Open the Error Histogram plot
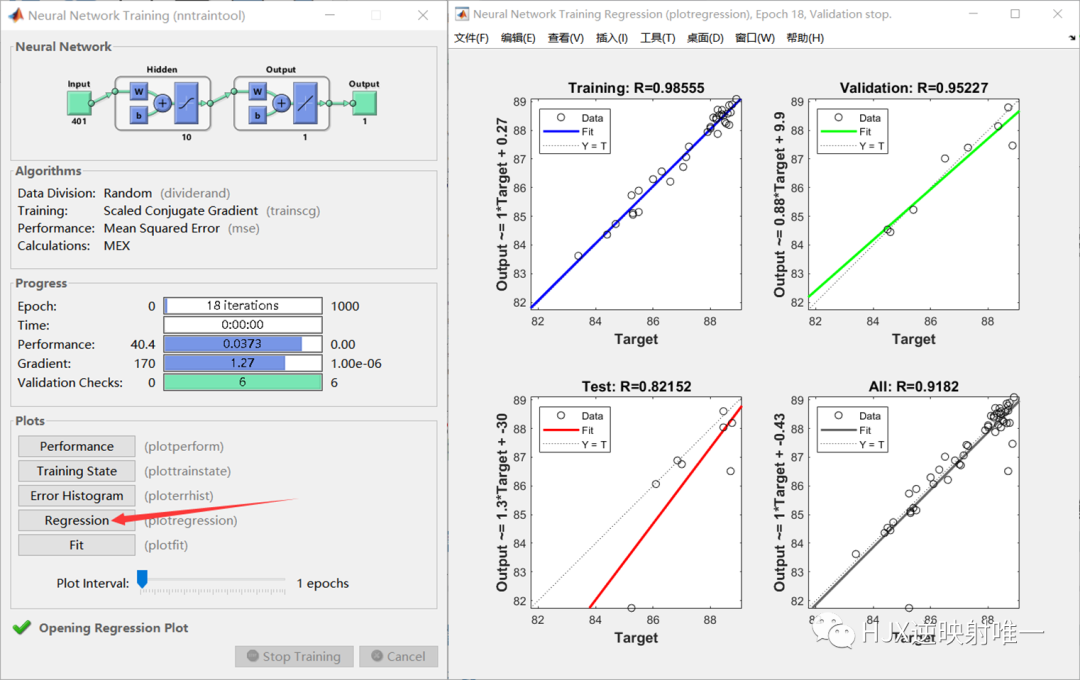The width and height of the screenshot is (1080, 680). 76,496
